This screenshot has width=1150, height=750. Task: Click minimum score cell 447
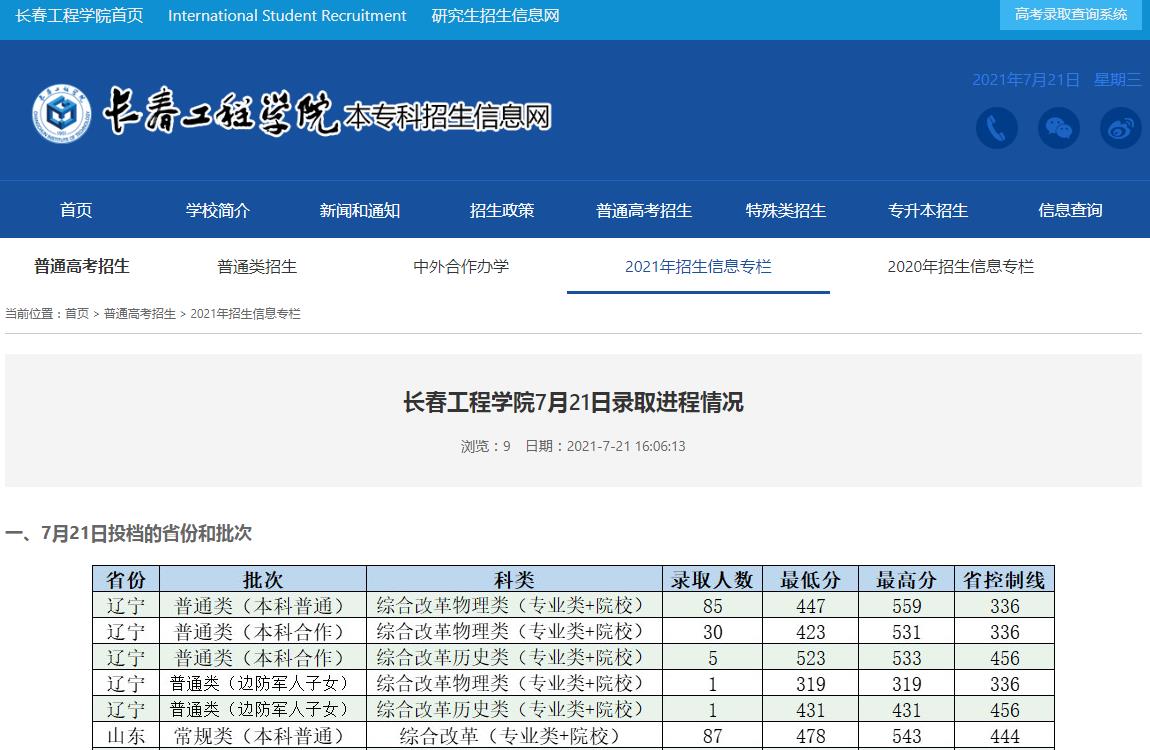pyautogui.click(x=810, y=606)
